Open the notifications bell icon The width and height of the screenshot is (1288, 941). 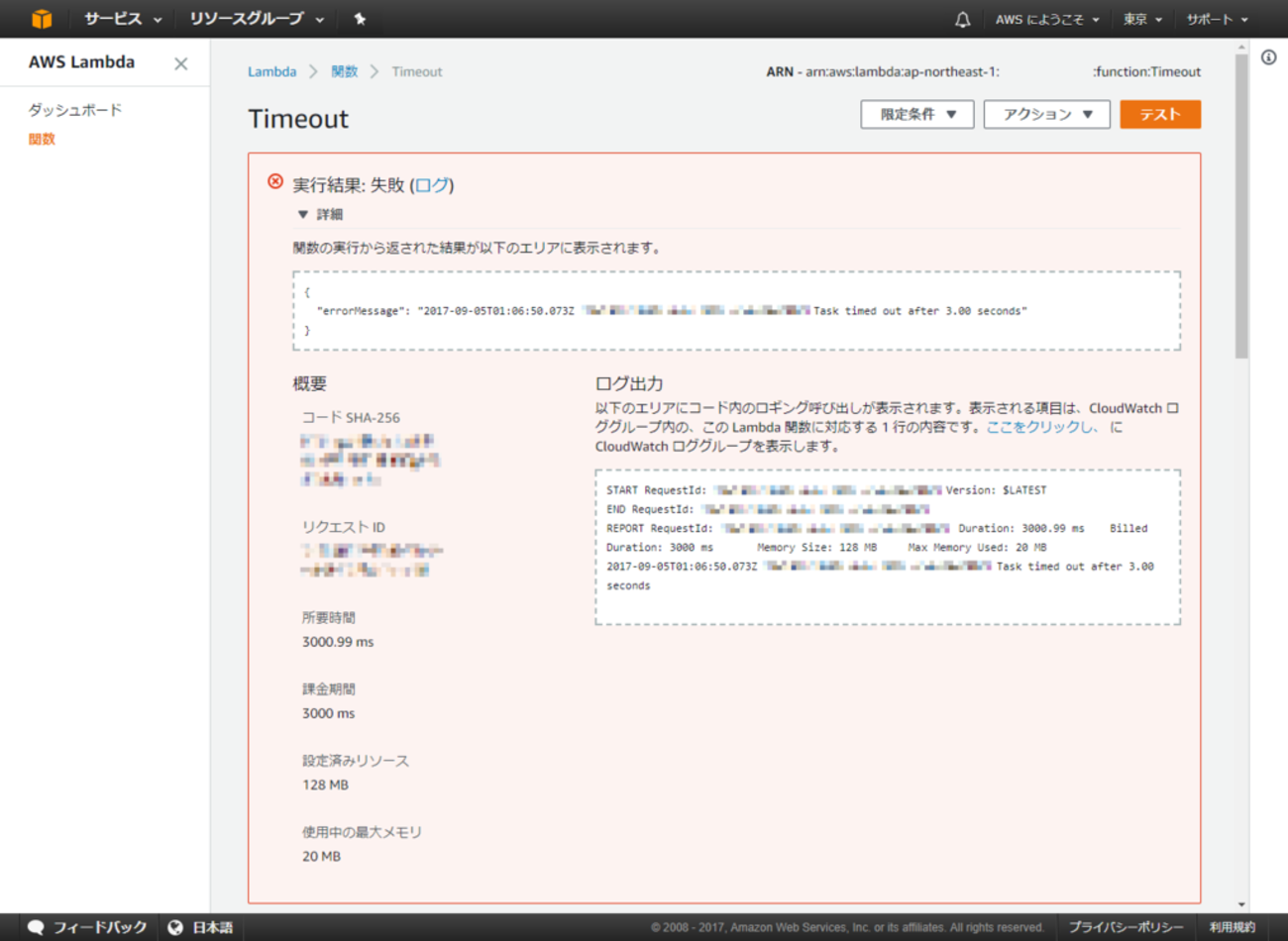tap(962, 19)
